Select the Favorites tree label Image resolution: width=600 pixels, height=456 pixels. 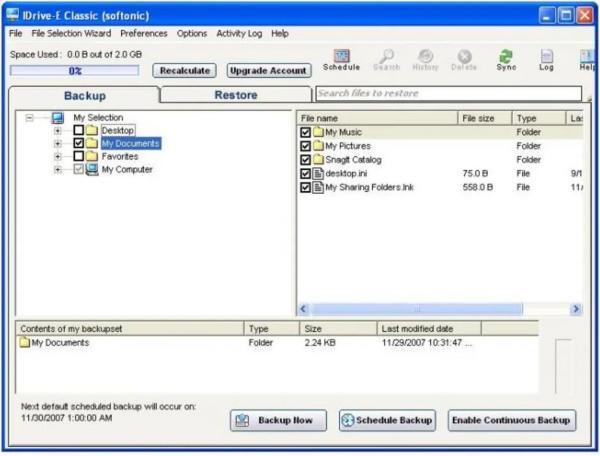tap(120, 156)
